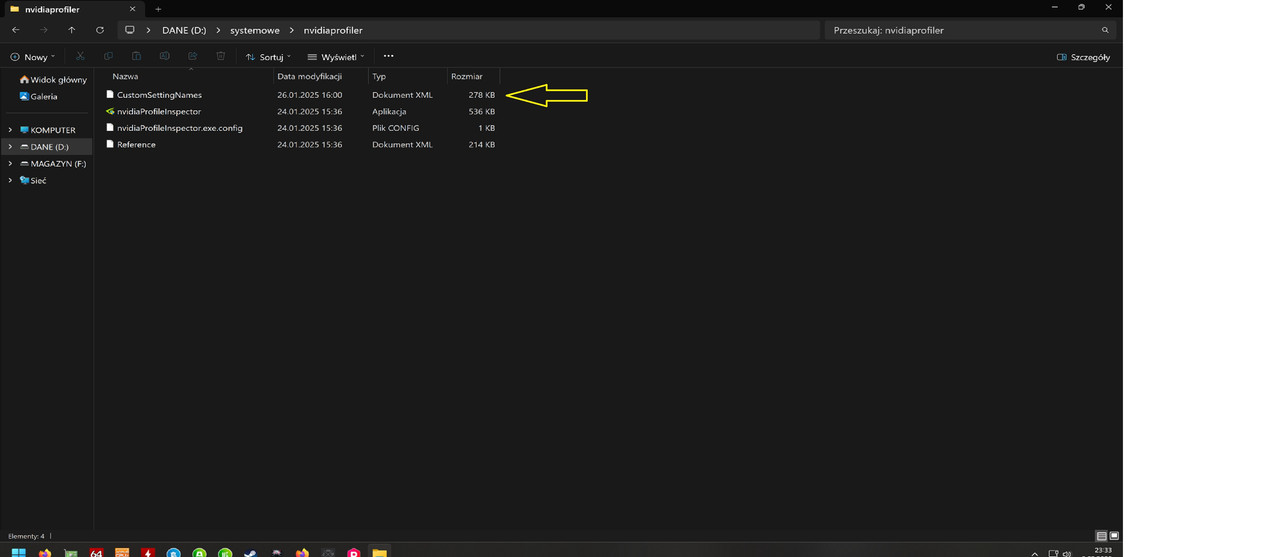Expand chevron after DANE (D:) in path

(x=218, y=30)
